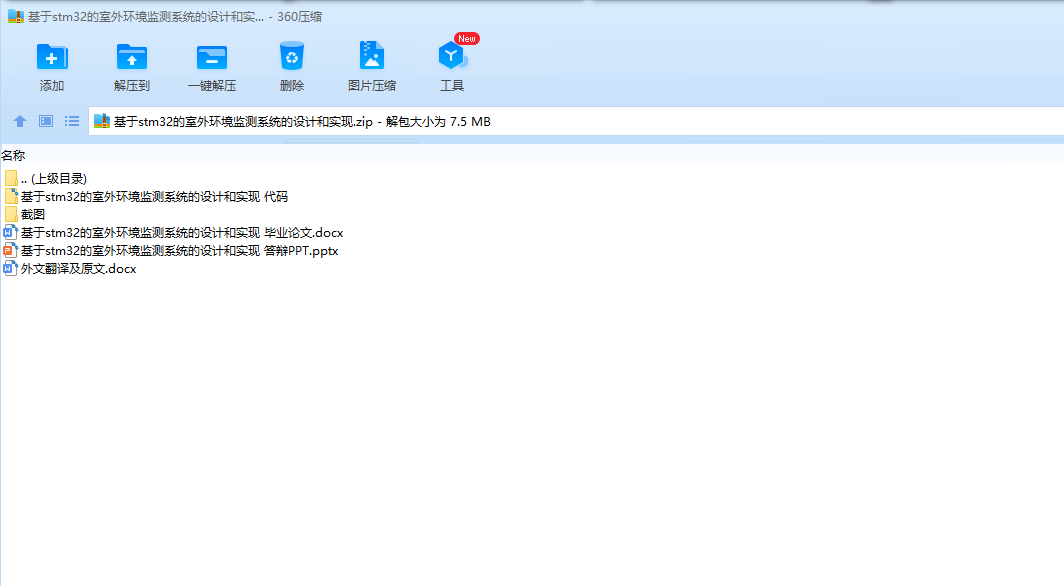Select the 答辩PPT.pptx file
Image resolution: width=1064 pixels, height=586 pixels.
pos(172,250)
